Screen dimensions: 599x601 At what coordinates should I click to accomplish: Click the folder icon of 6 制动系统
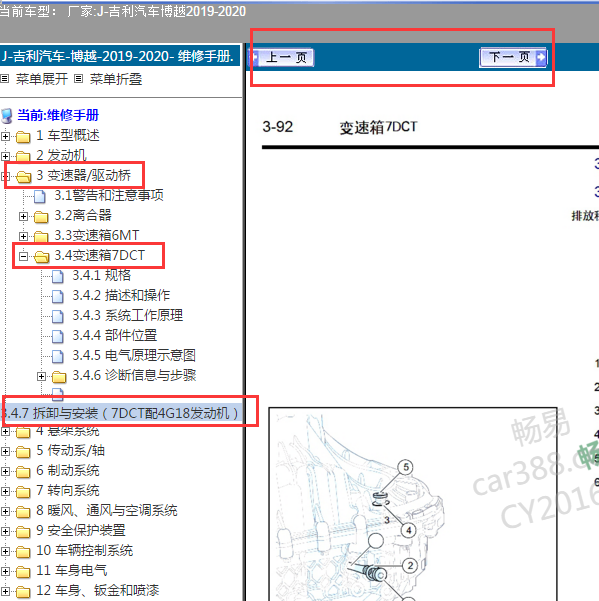tap(23, 472)
